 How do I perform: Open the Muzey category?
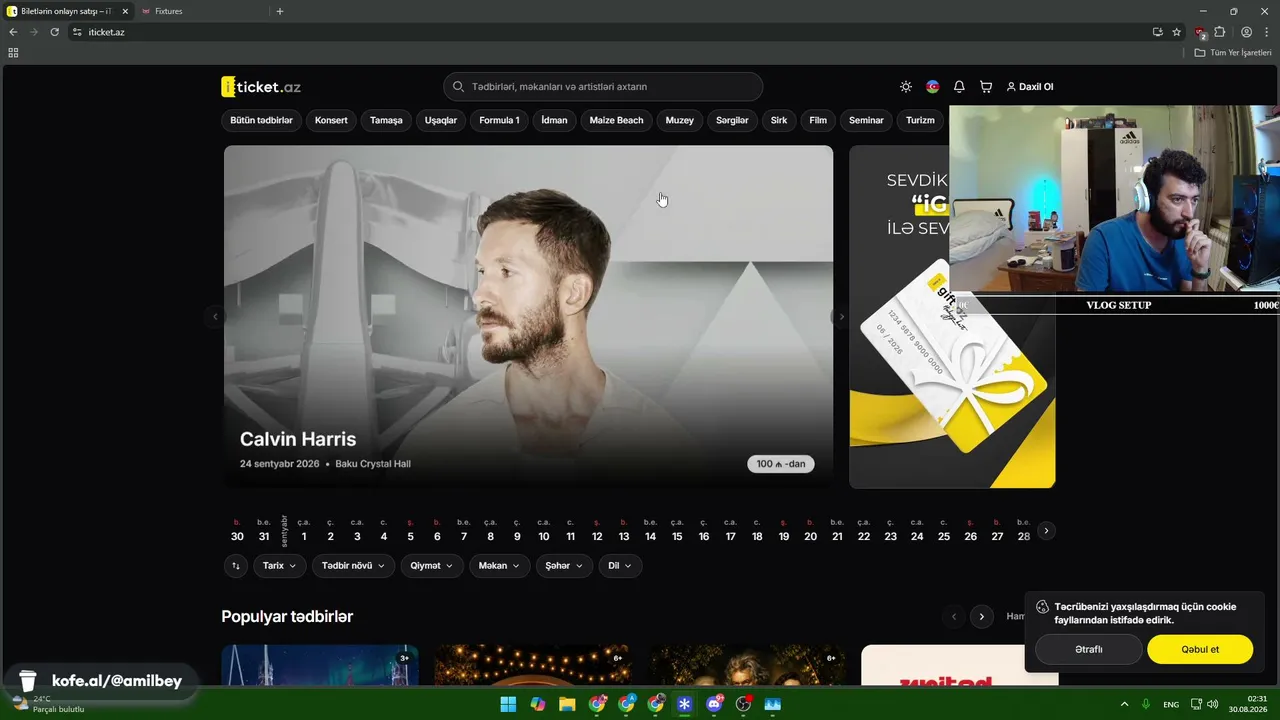[680, 120]
